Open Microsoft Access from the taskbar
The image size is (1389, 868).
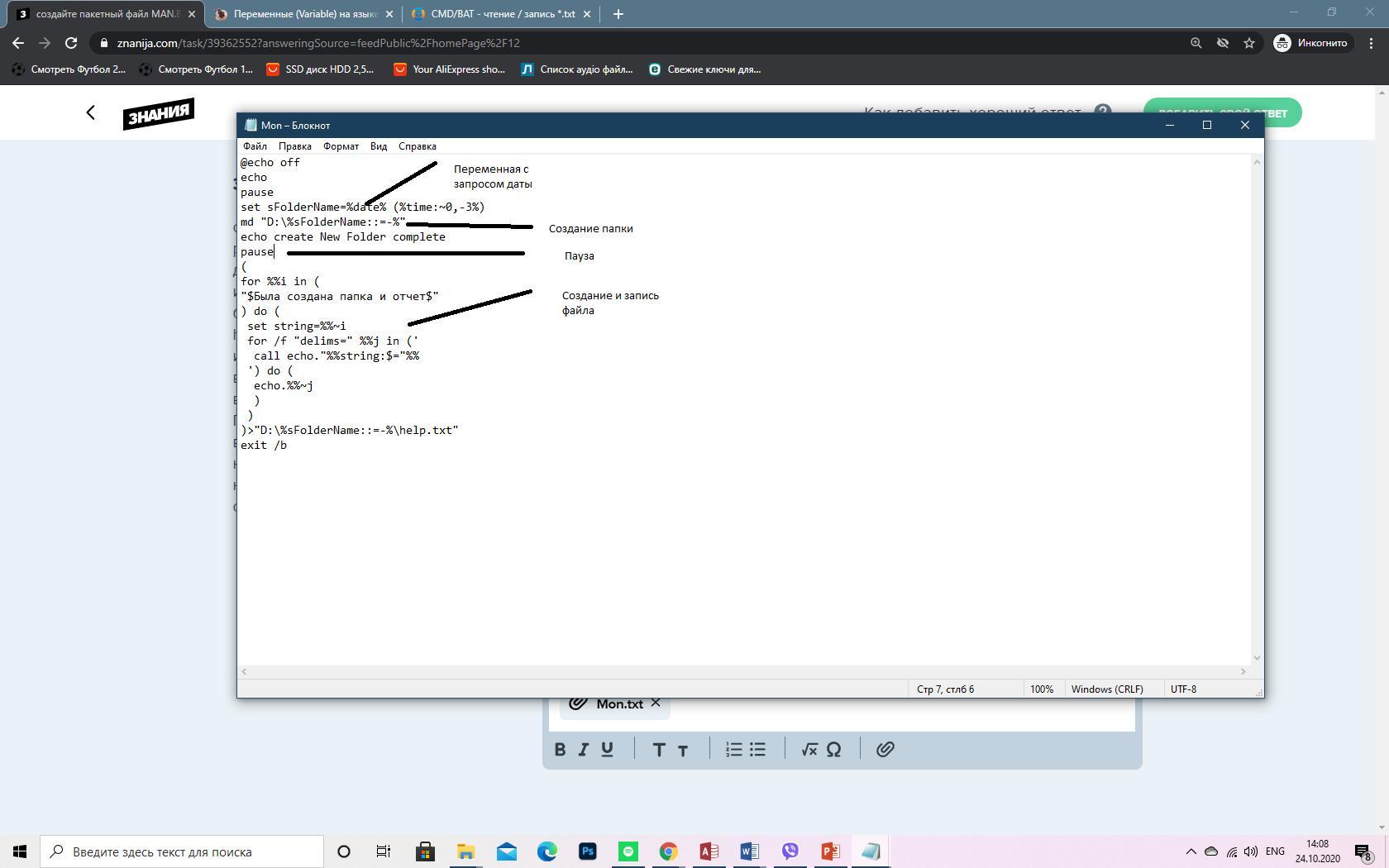[709, 851]
